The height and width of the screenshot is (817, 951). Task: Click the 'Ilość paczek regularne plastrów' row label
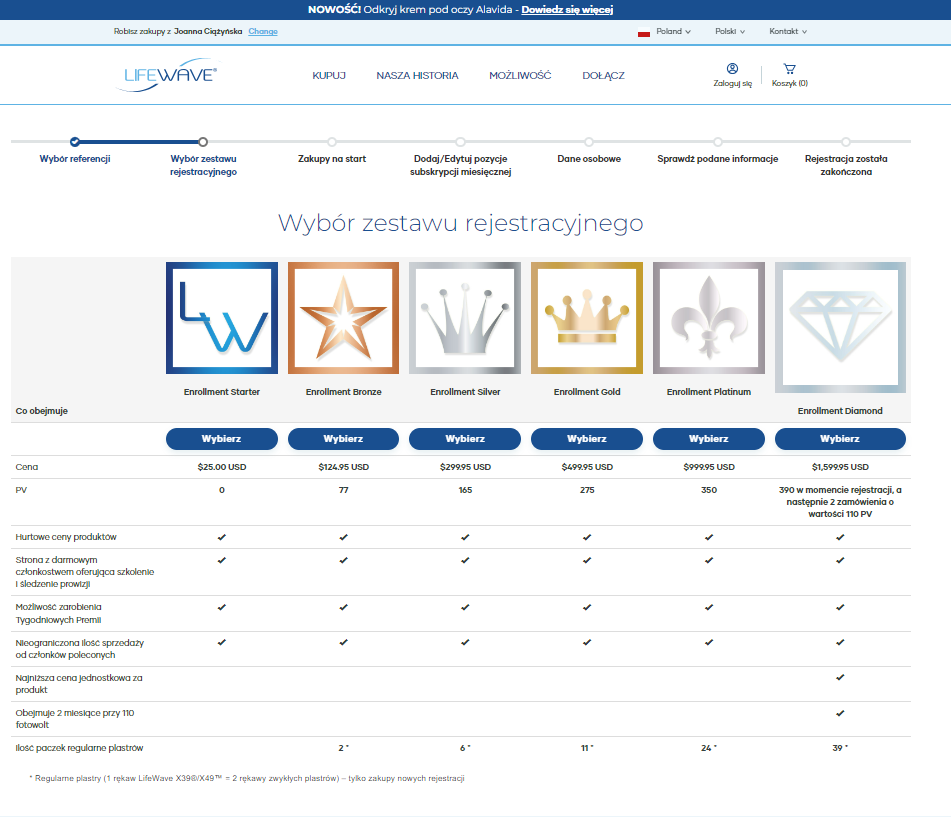(x=79, y=748)
